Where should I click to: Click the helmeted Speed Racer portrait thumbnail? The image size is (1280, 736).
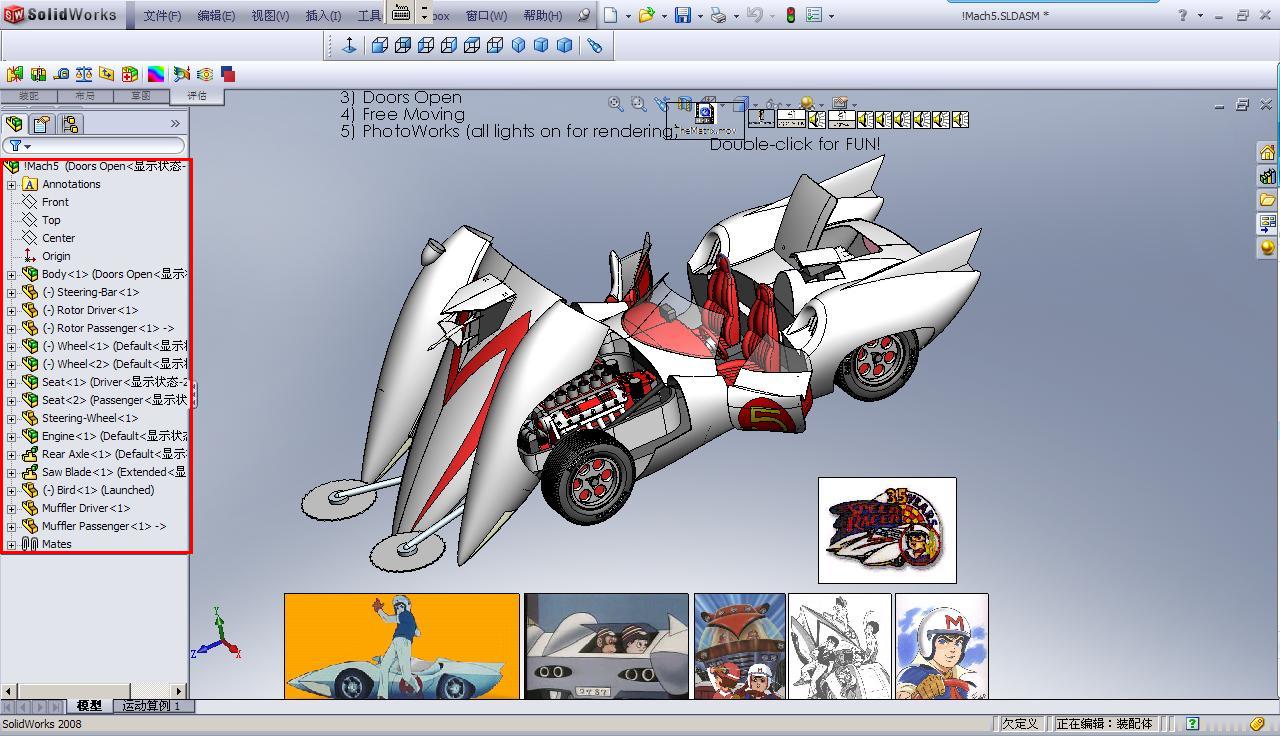(x=941, y=646)
